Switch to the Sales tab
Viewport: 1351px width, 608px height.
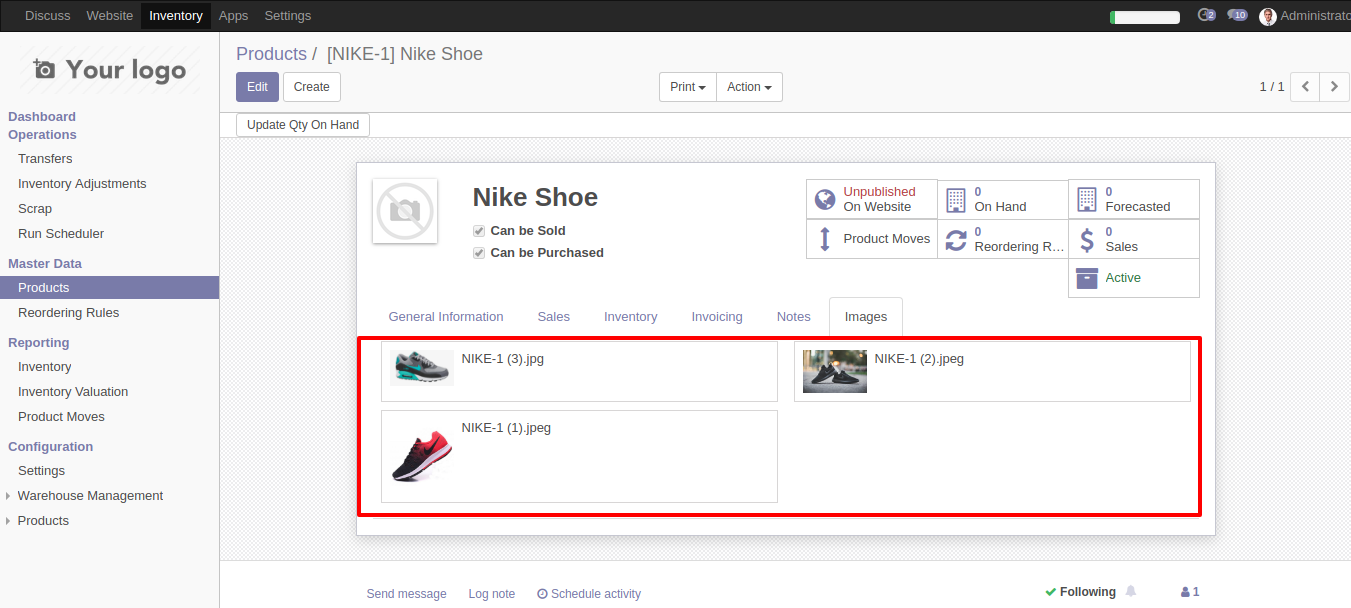553,317
